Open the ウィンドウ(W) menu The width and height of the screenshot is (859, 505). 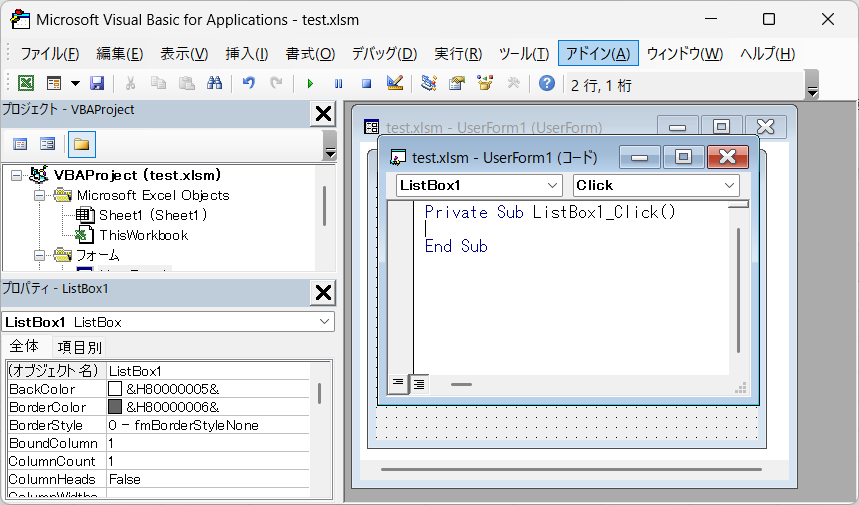click(685, 54)
